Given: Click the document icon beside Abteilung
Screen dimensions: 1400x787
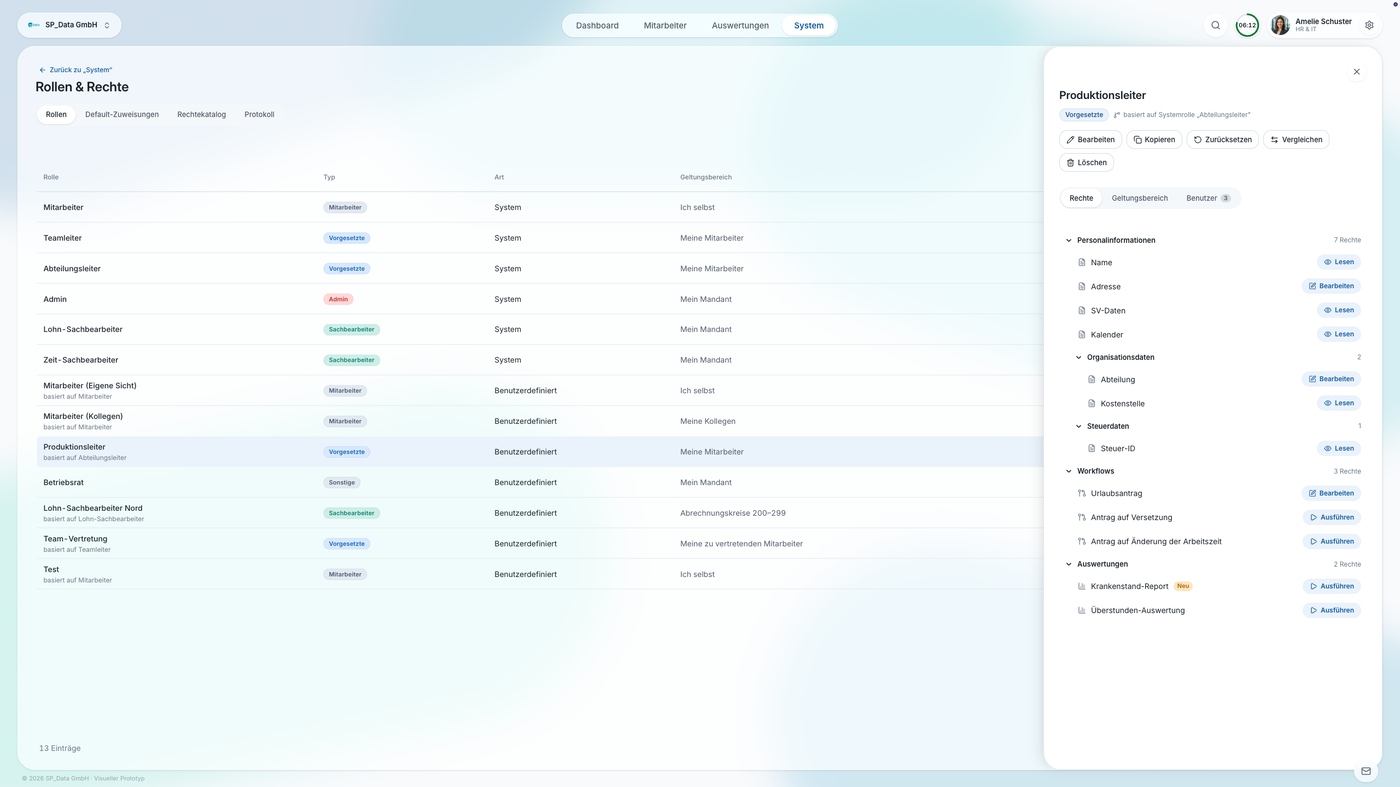Looking at the screenshot, I should (x=1092, y=379).
